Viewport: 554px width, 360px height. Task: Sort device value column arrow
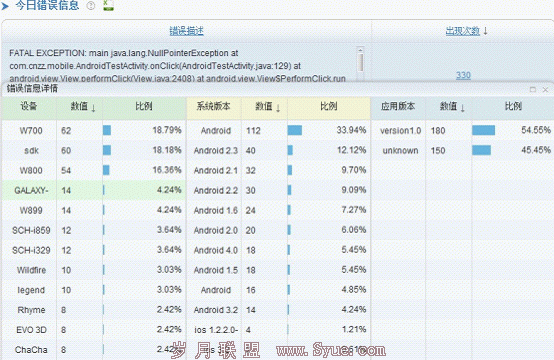[x=93, y=107]
